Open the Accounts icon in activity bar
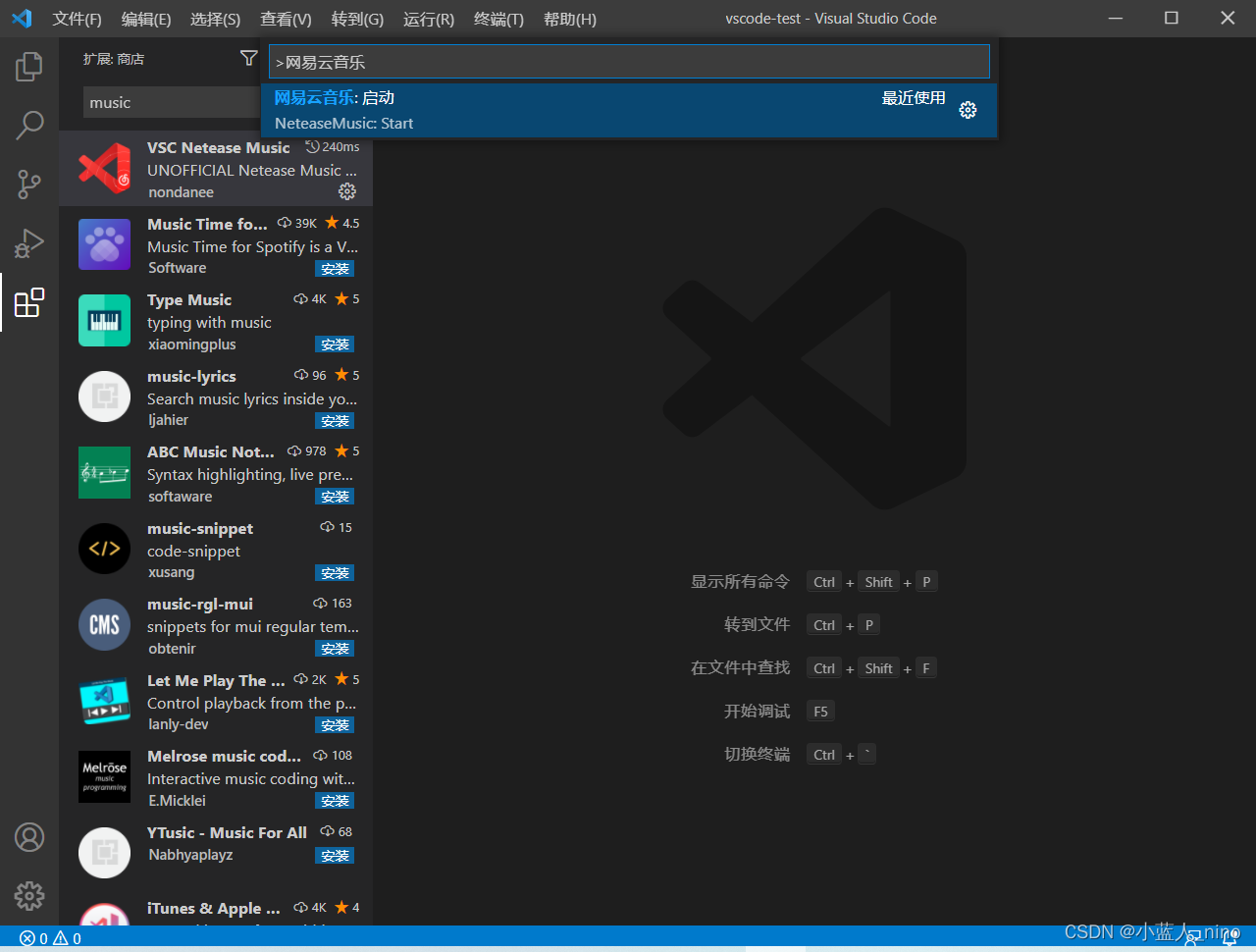The image size is (1256, 952). click(29, 837)
